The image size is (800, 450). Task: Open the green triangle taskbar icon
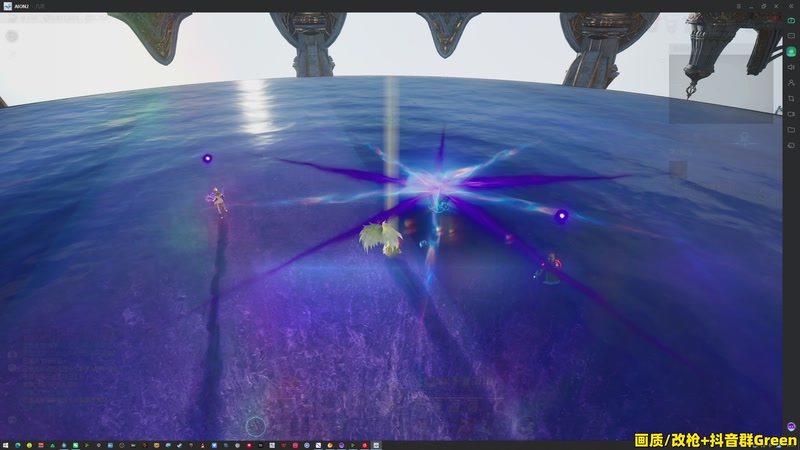tap(53, 445)
